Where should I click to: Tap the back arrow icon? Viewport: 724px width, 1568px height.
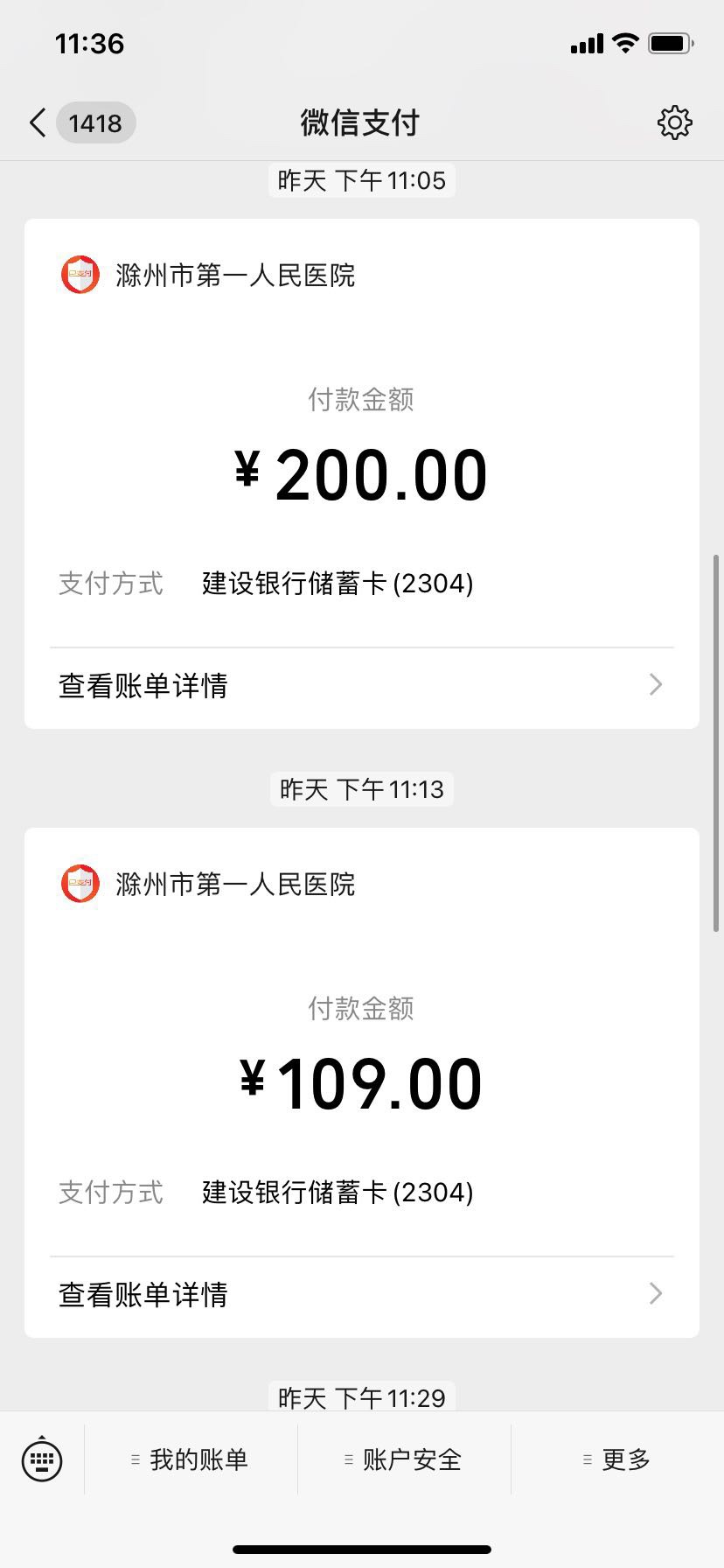38,123
